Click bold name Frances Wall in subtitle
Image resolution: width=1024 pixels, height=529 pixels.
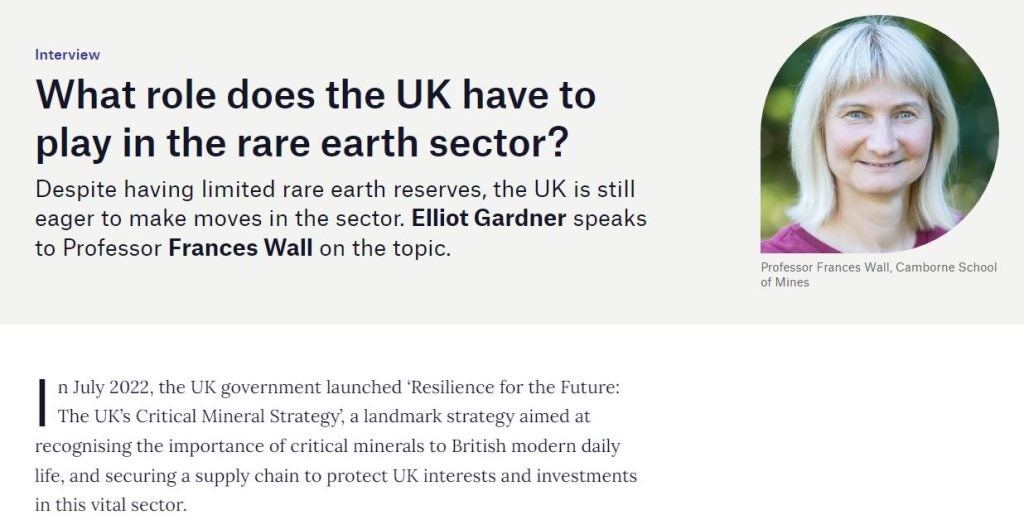tap(240, 249)
